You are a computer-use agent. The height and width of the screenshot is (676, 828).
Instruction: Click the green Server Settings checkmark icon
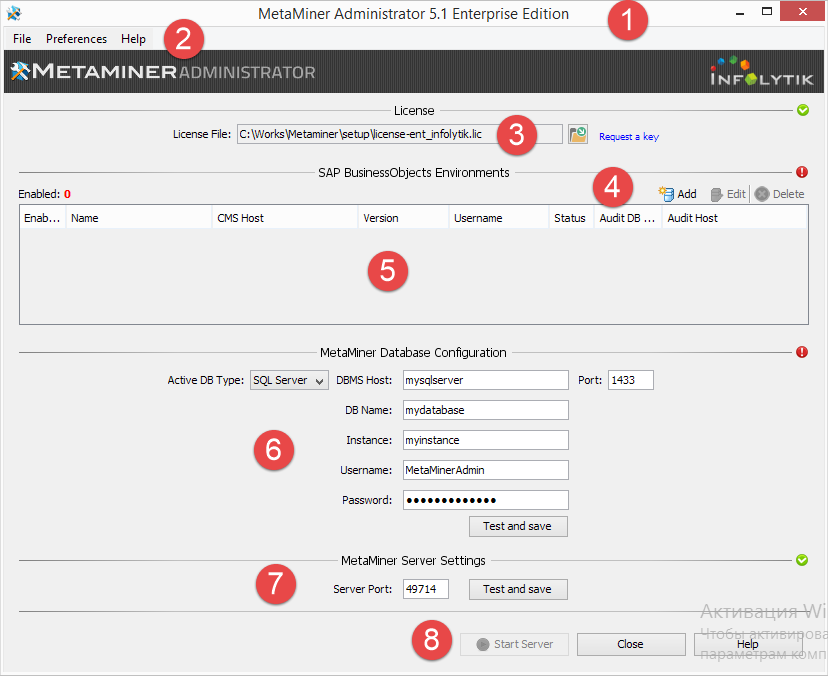coord(802,560)
